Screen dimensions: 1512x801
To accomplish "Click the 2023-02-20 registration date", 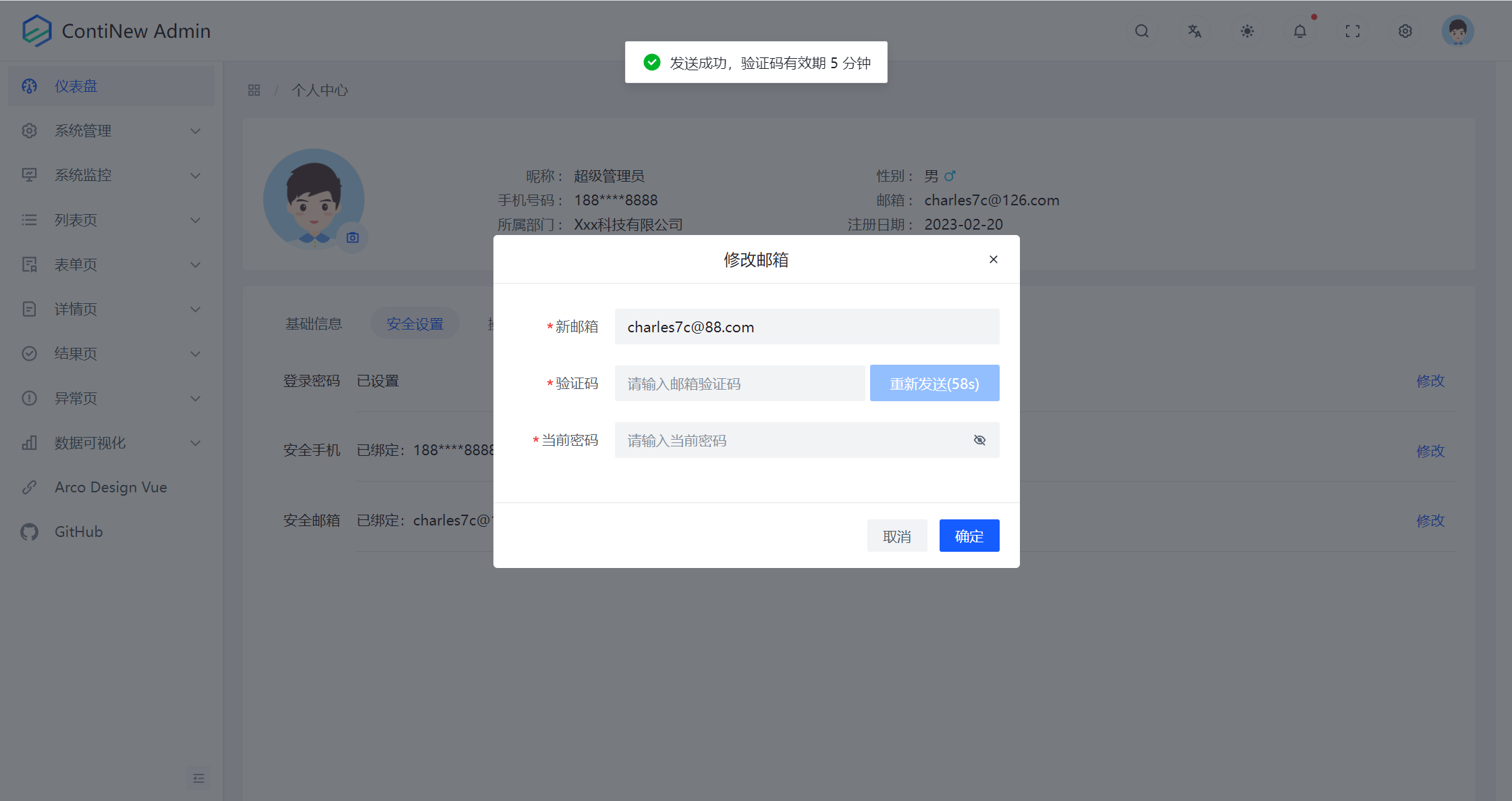I will pyautogui.click(x=963, y=224).
